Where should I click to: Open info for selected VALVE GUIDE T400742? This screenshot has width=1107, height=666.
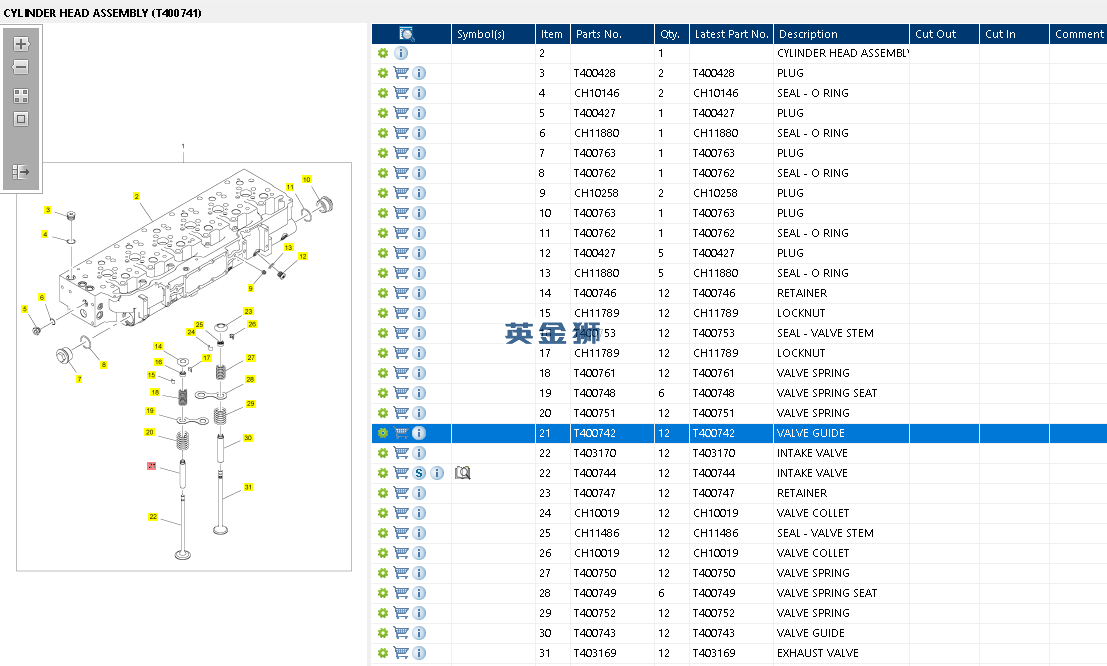point(419,433)
